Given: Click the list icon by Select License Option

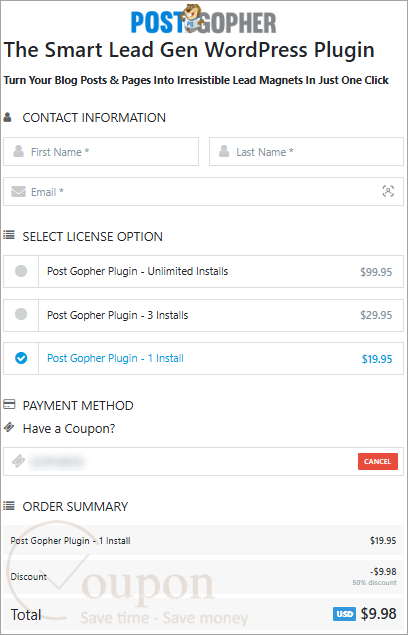Looking at the screenshot, I should [x=9, y=235].
